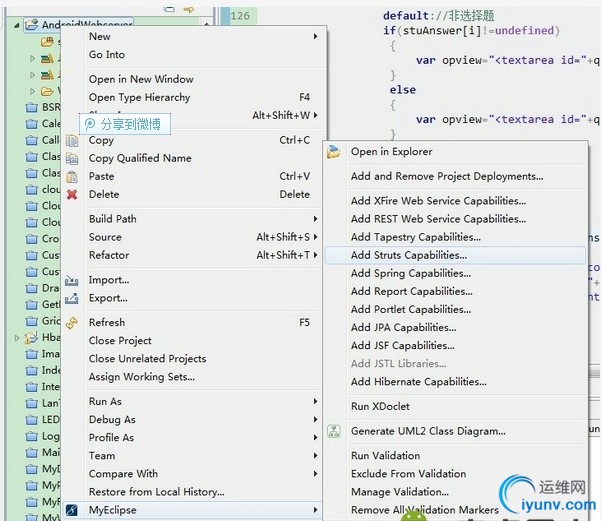
Task: Click the Refresh arrows icon
Action: click(72, 323)
